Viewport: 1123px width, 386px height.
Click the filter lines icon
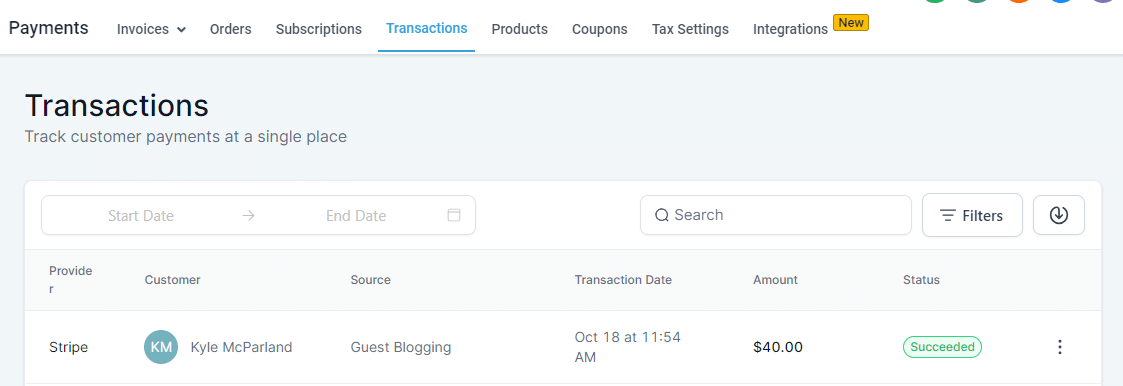[948, 216]
